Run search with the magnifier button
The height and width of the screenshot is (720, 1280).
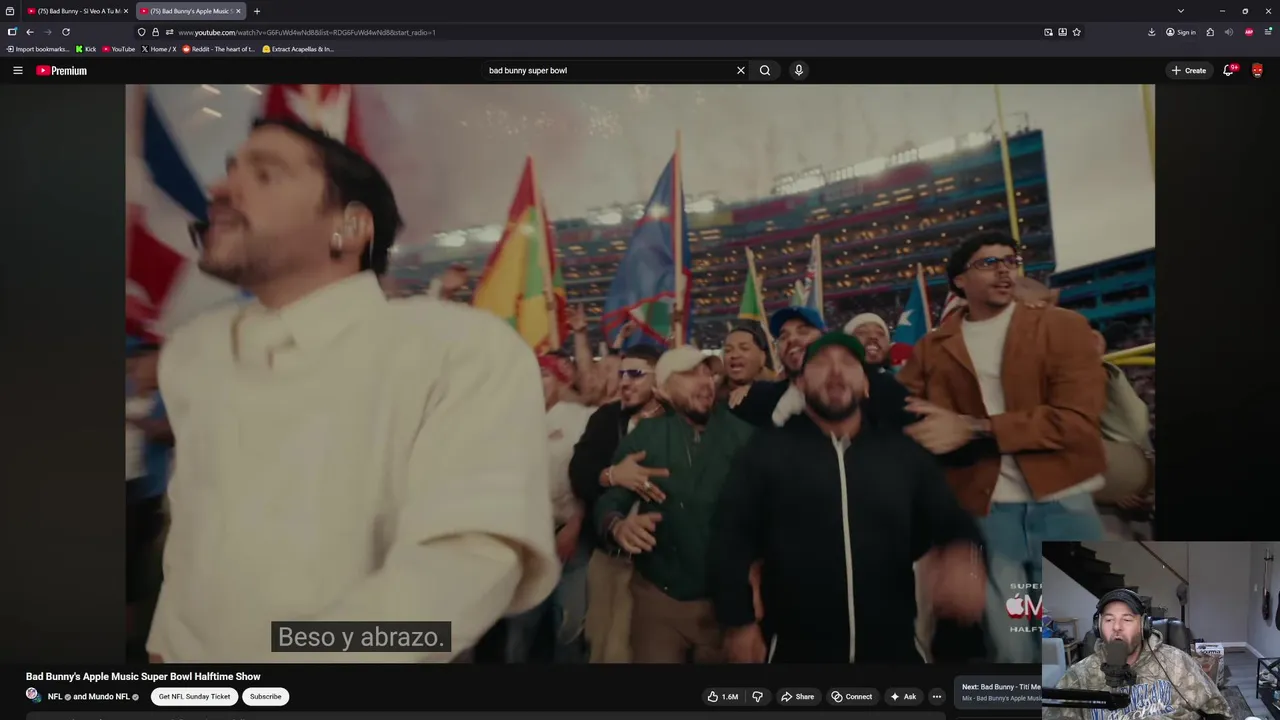(765, 70)
